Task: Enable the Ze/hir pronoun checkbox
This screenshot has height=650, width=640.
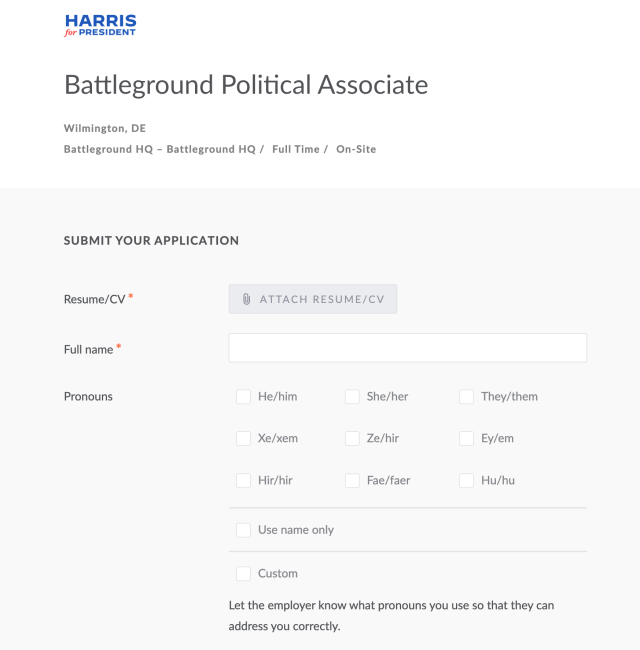Action: pyautogui.click(x=352, y=438)
